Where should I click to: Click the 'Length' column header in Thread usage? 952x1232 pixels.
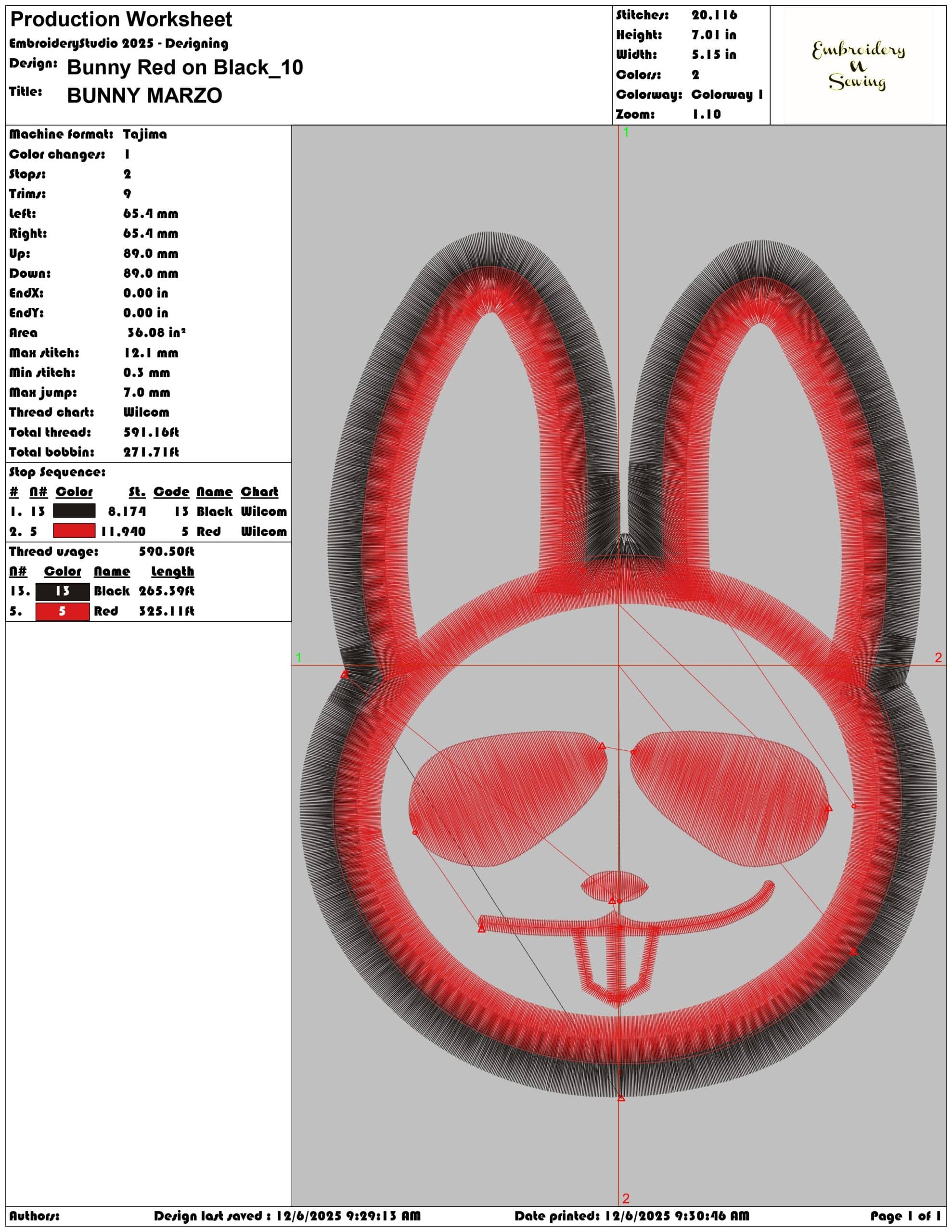pyautogui.click(x=173, y=571)
